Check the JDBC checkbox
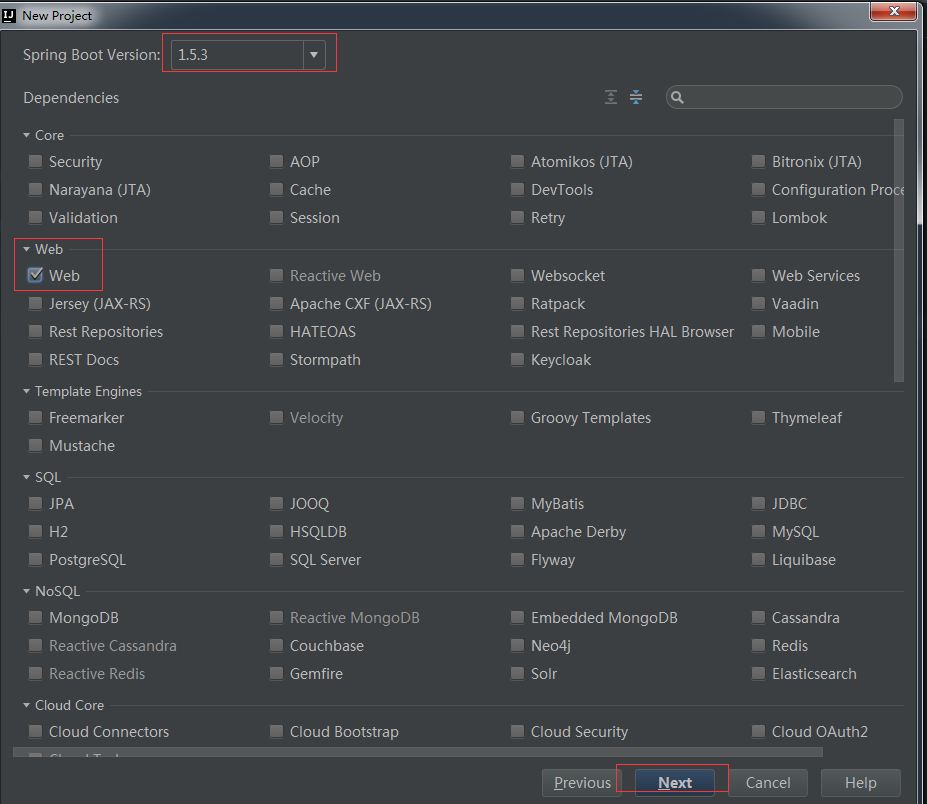Viewport: 927px width, 804px height. coord(758,503)
